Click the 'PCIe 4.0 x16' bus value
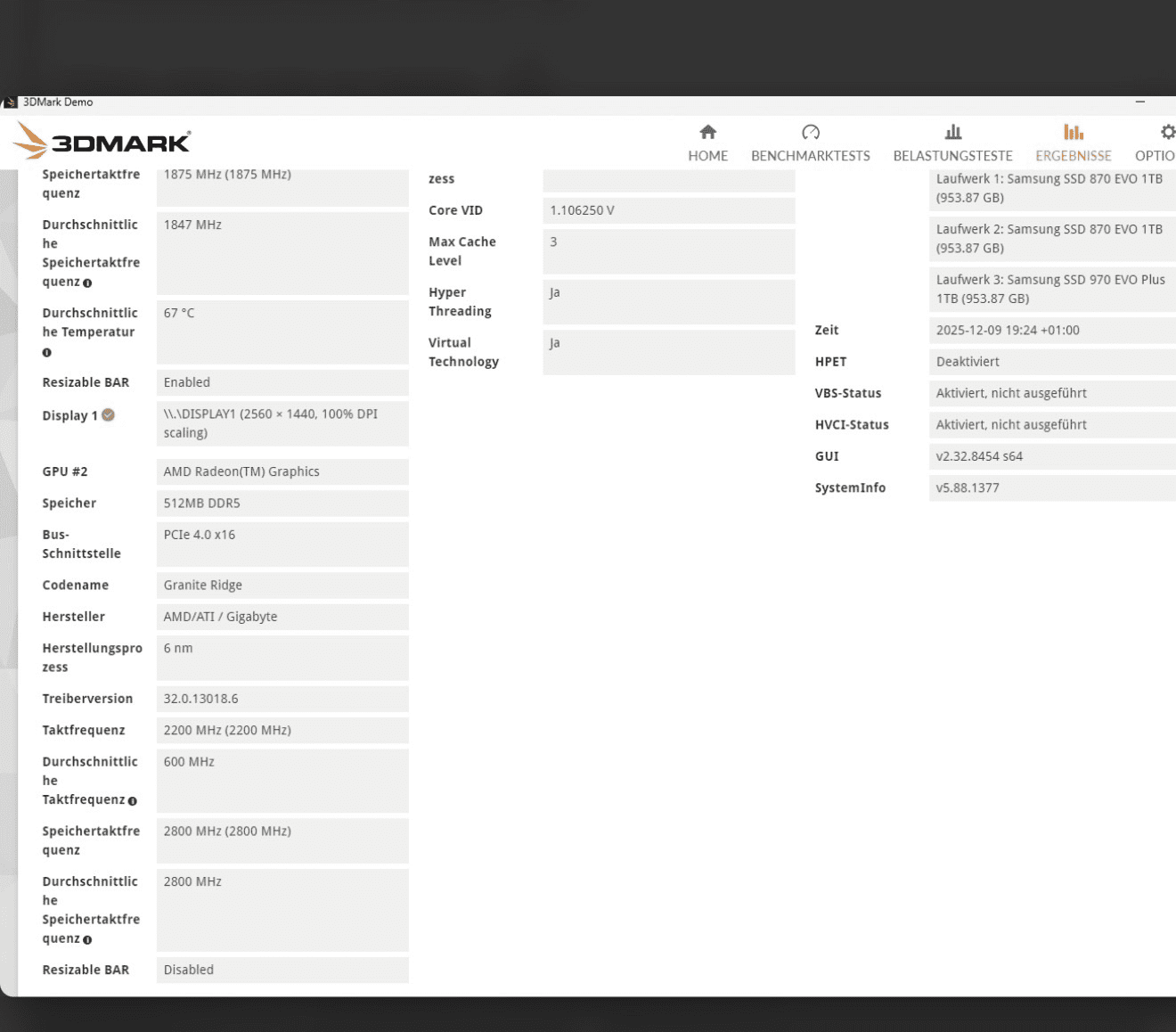The height and width of the screenshot is (1032, 1176). (282, 544)
